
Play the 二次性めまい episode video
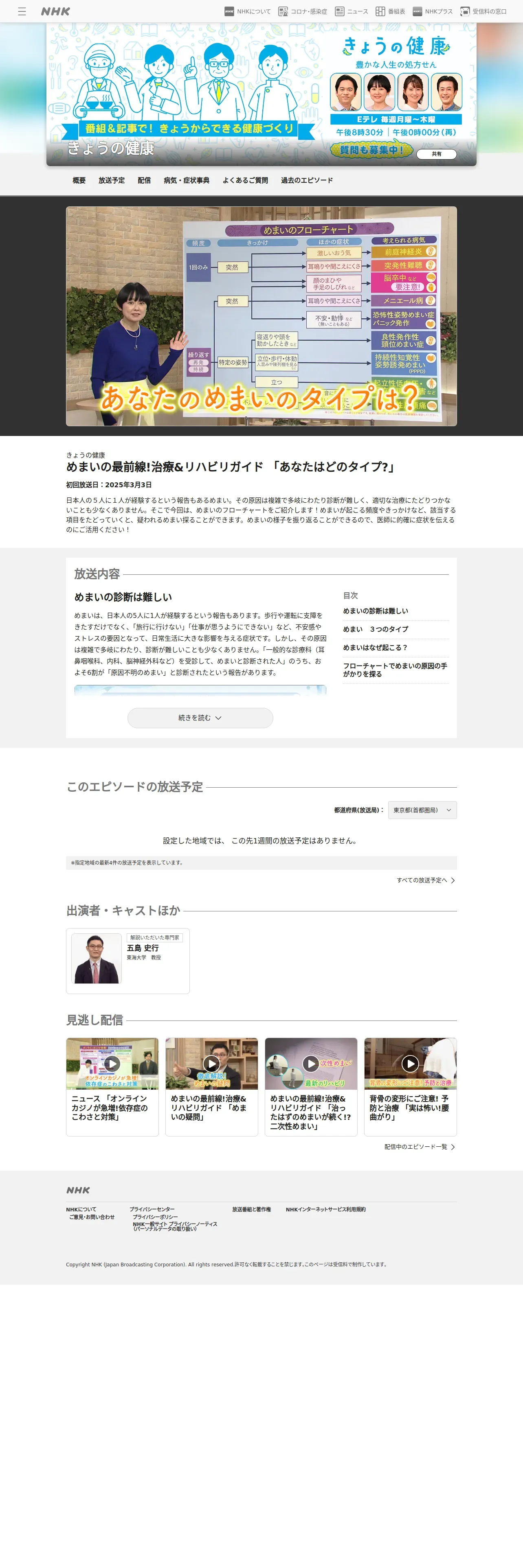pos(310,1063)
